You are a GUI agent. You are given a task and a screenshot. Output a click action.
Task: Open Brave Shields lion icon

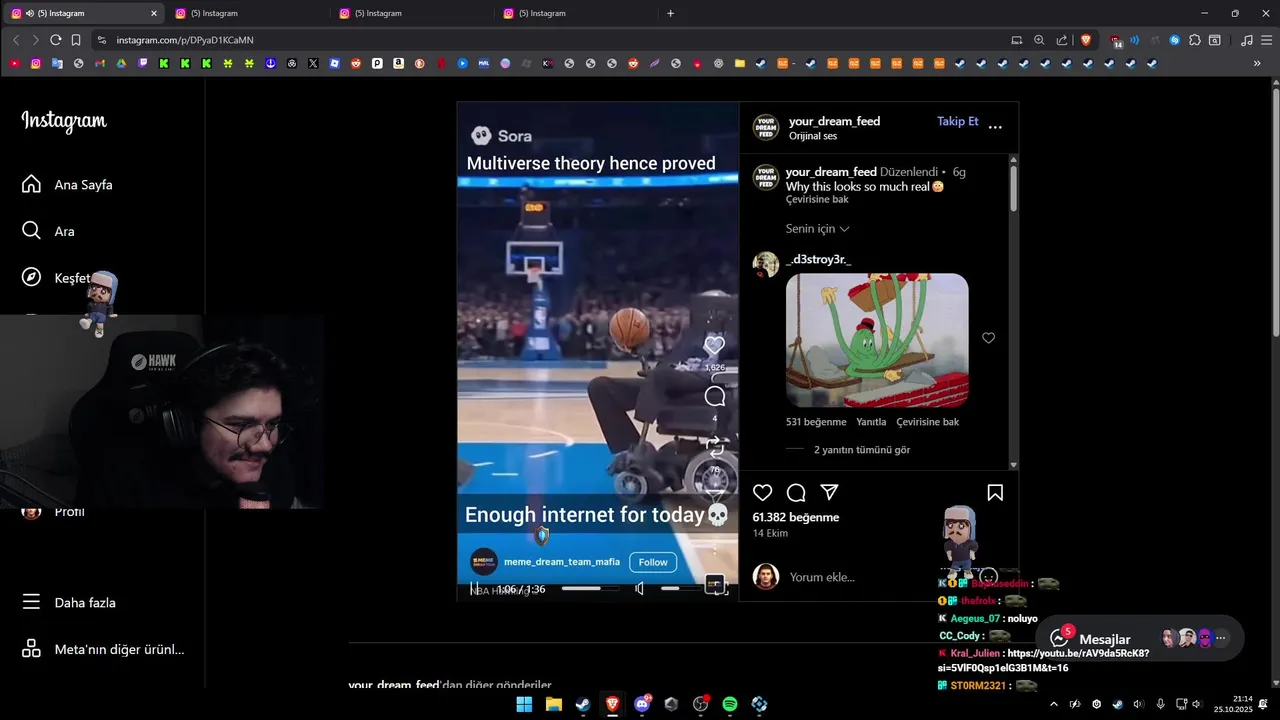coord(1086,40)
